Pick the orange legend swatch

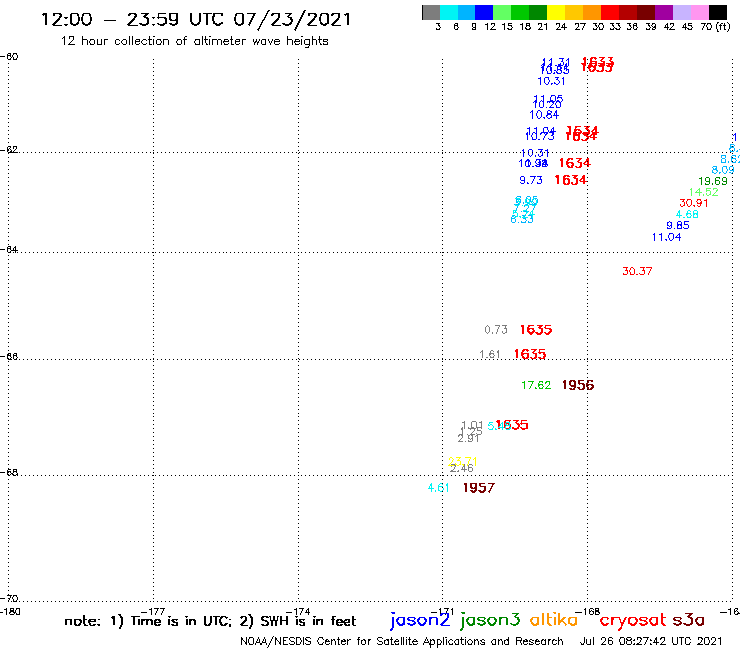592,12
